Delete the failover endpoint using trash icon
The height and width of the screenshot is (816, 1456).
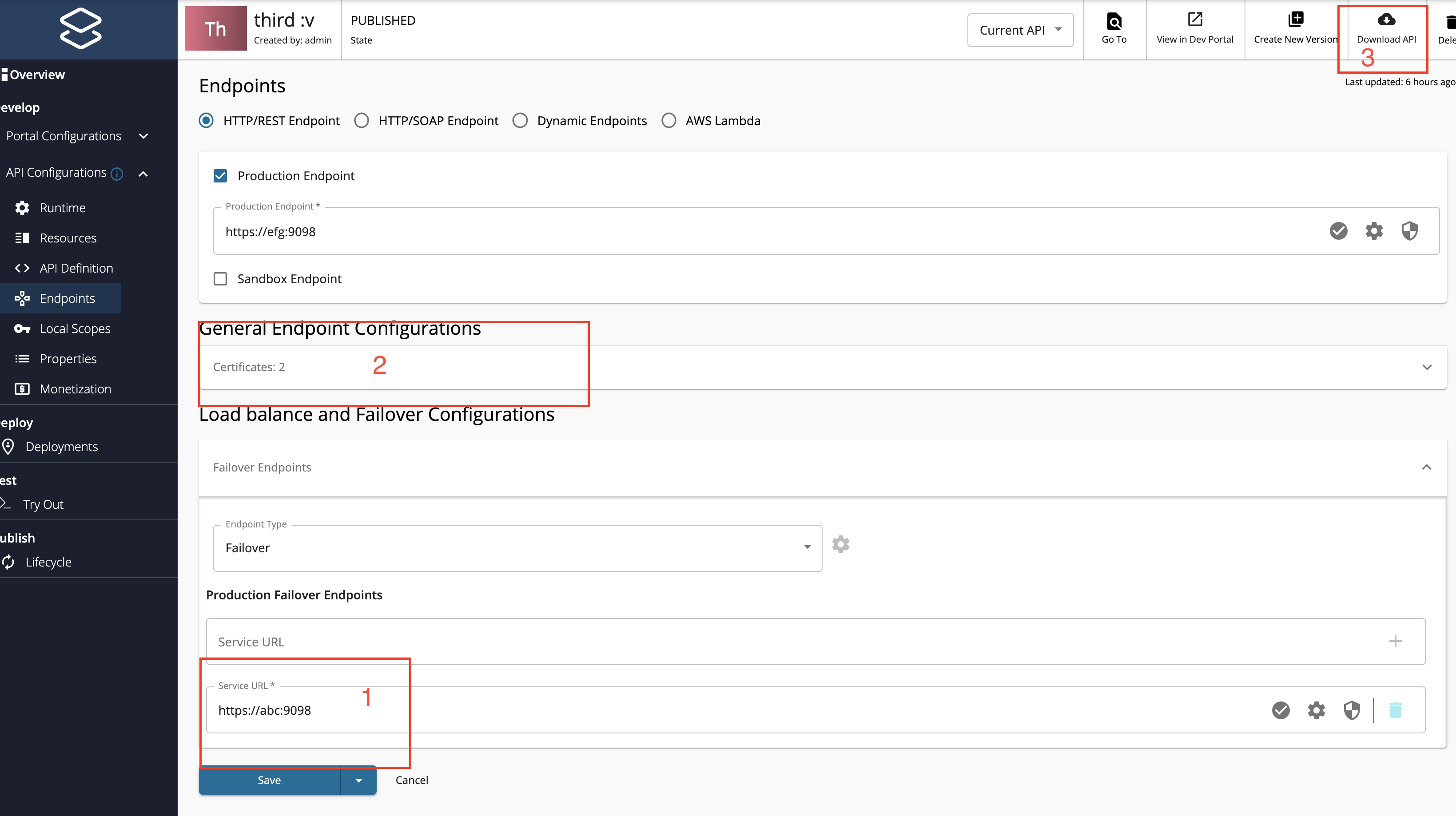tap(1396, 710)
